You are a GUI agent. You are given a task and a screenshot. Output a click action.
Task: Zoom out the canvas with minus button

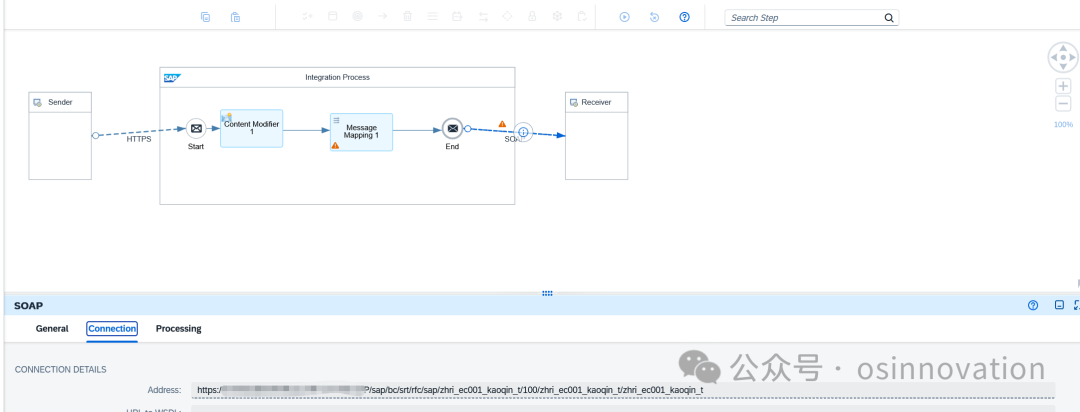tap(1063, 104)
